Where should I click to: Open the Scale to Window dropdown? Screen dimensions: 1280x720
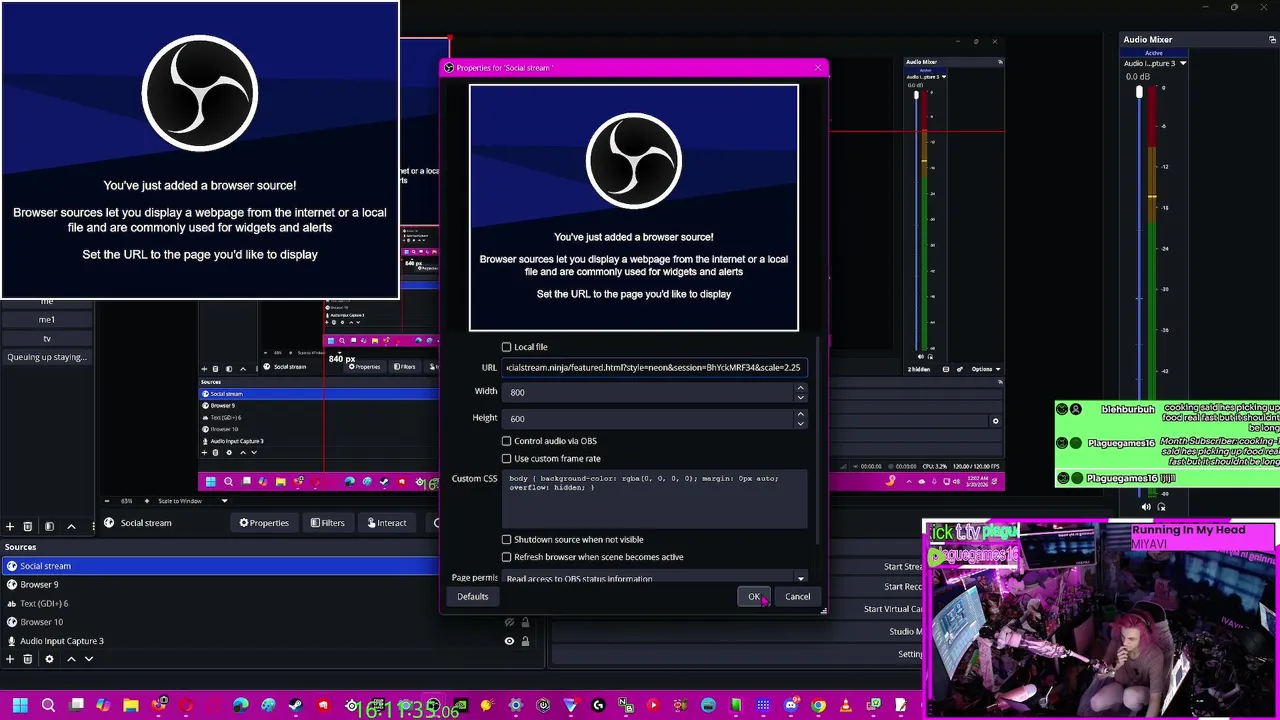(193, 501)
